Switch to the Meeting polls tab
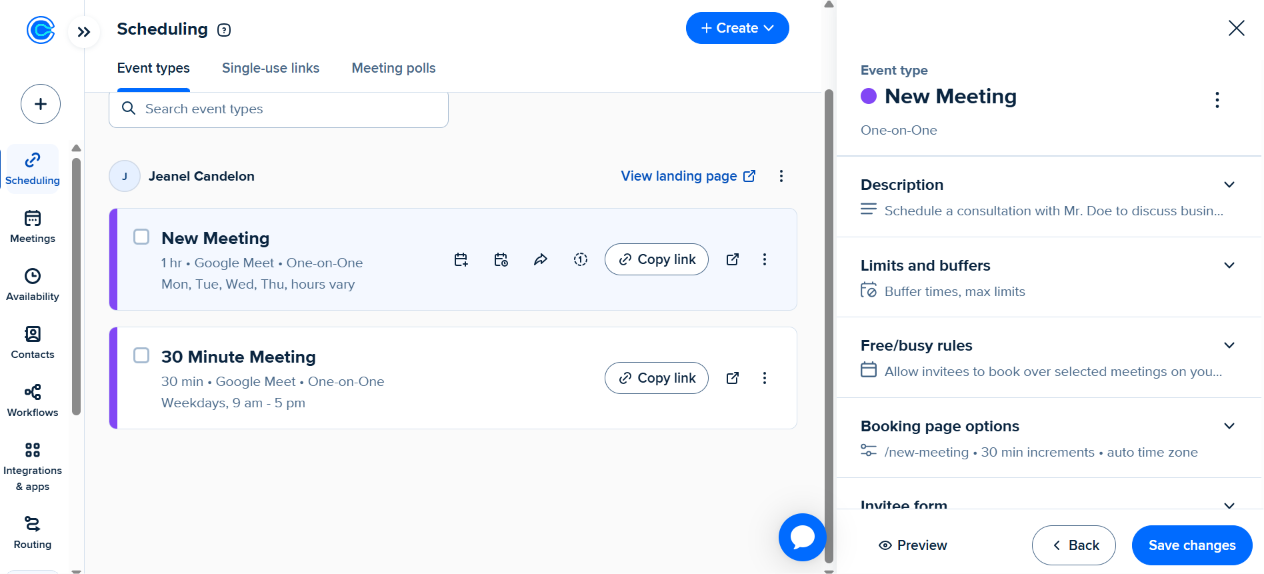Viewport: 1264px width, 574px height. click(x=394, y=68)
